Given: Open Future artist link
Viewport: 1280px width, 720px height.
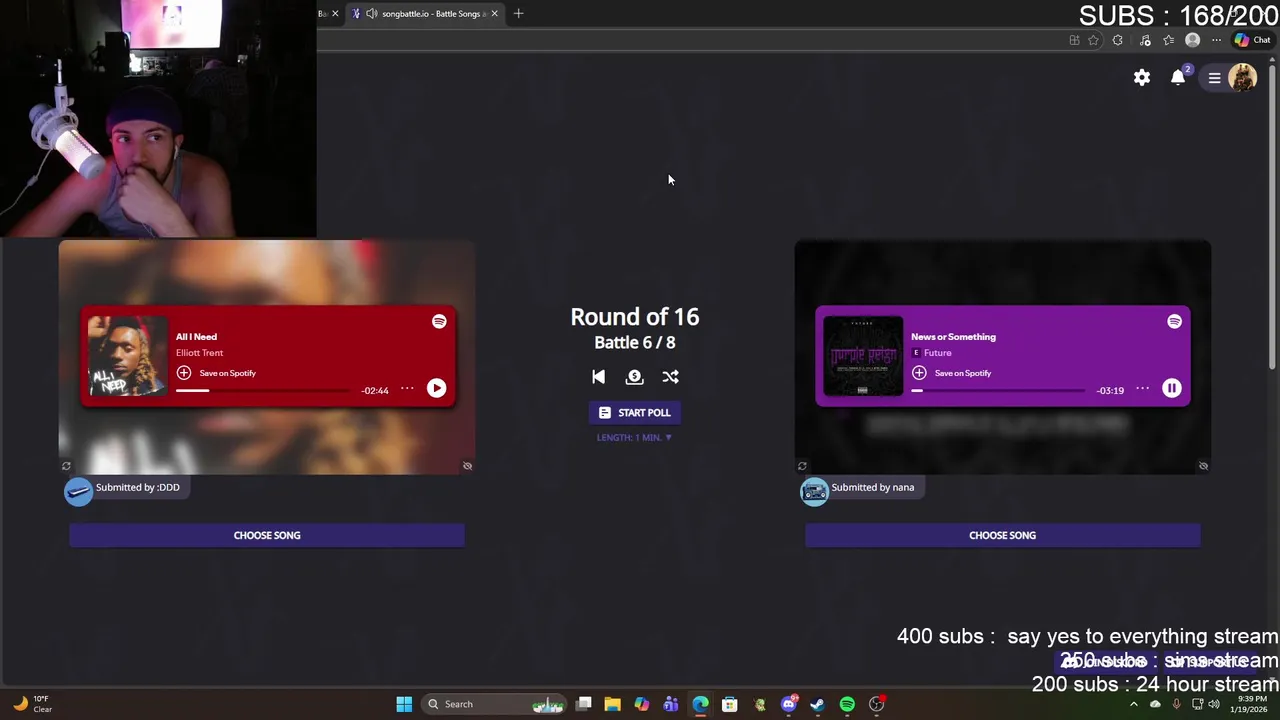Looking at the screenshot, I should pyautogui.click(x=937, y=353).
